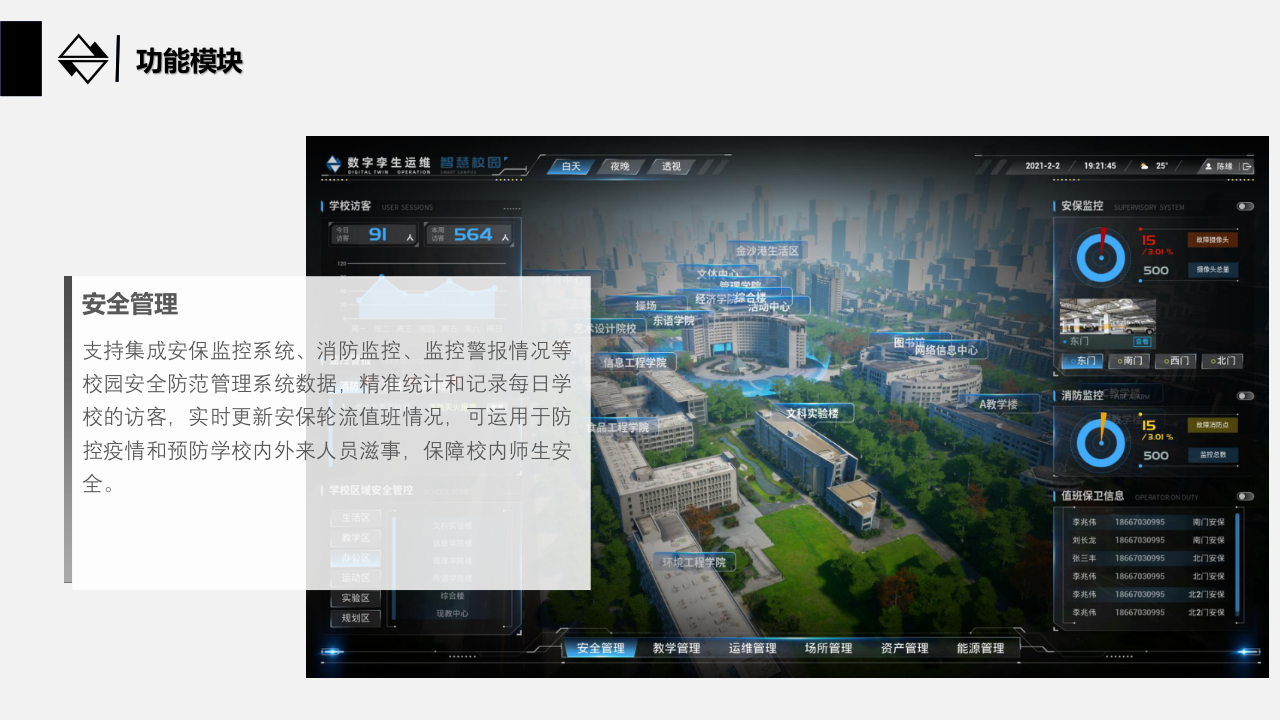The height and width of the screenshot is (720, 1280).
Task: Click the user avatar icon beside 陈雄
Action: (x=1208, y=166)
